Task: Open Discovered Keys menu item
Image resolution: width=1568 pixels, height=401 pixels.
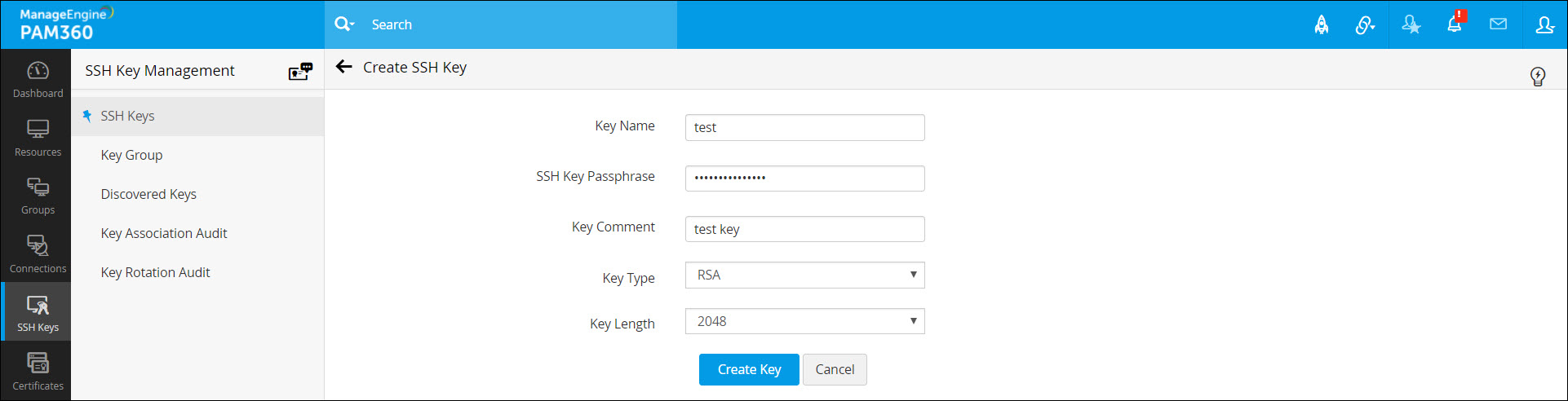Action: tap(148, 194)
